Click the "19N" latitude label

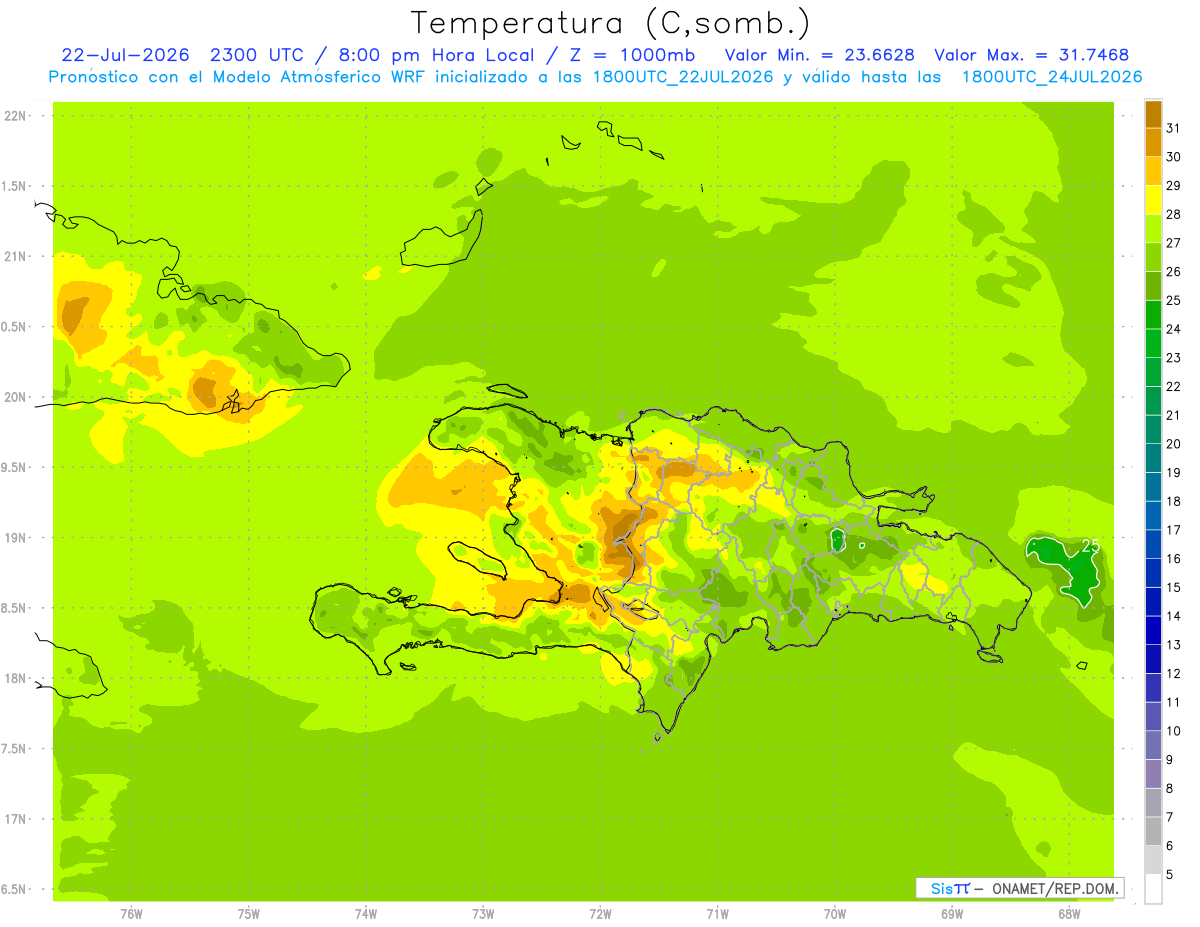[14, 538]
